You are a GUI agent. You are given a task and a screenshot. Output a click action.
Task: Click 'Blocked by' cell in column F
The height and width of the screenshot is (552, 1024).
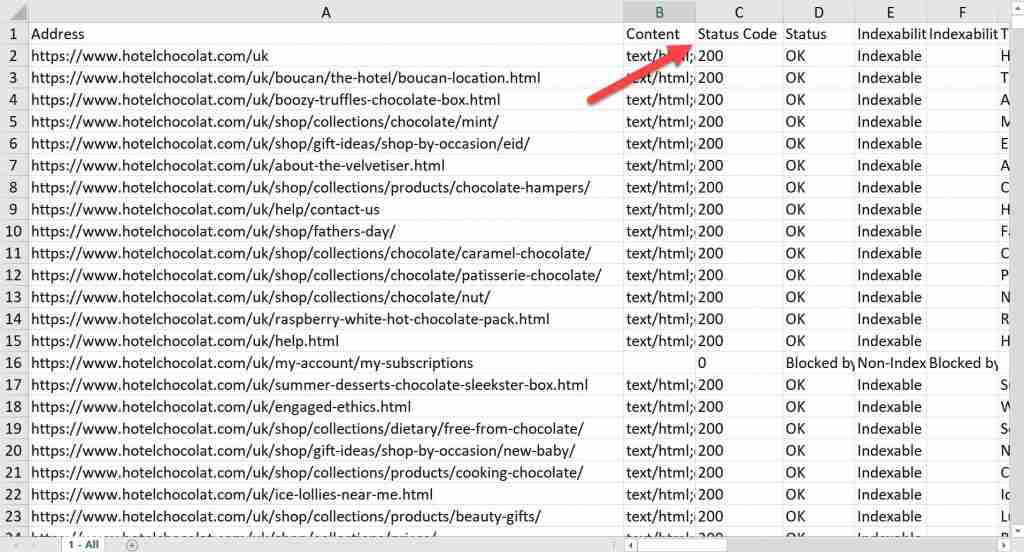pyautogui.click(x=962, y=363)
